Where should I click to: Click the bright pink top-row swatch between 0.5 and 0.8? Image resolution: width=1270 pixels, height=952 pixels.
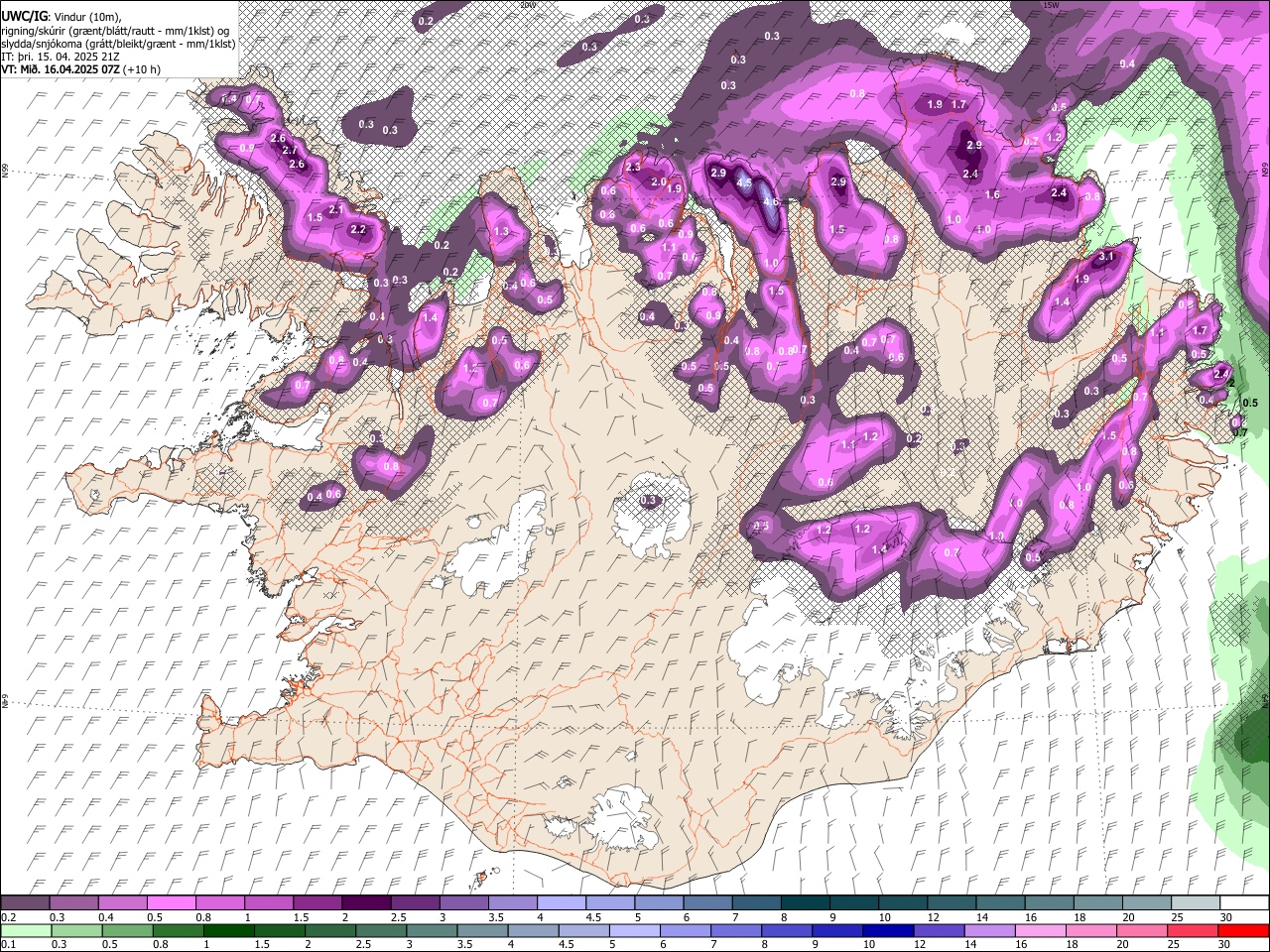[171, 903]
